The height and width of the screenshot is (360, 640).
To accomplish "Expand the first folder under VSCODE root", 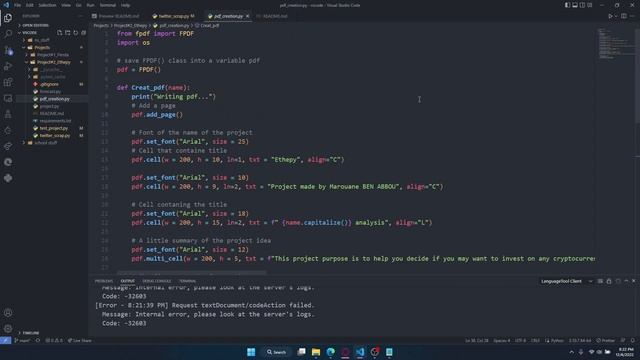I will [x=41, y=40].
